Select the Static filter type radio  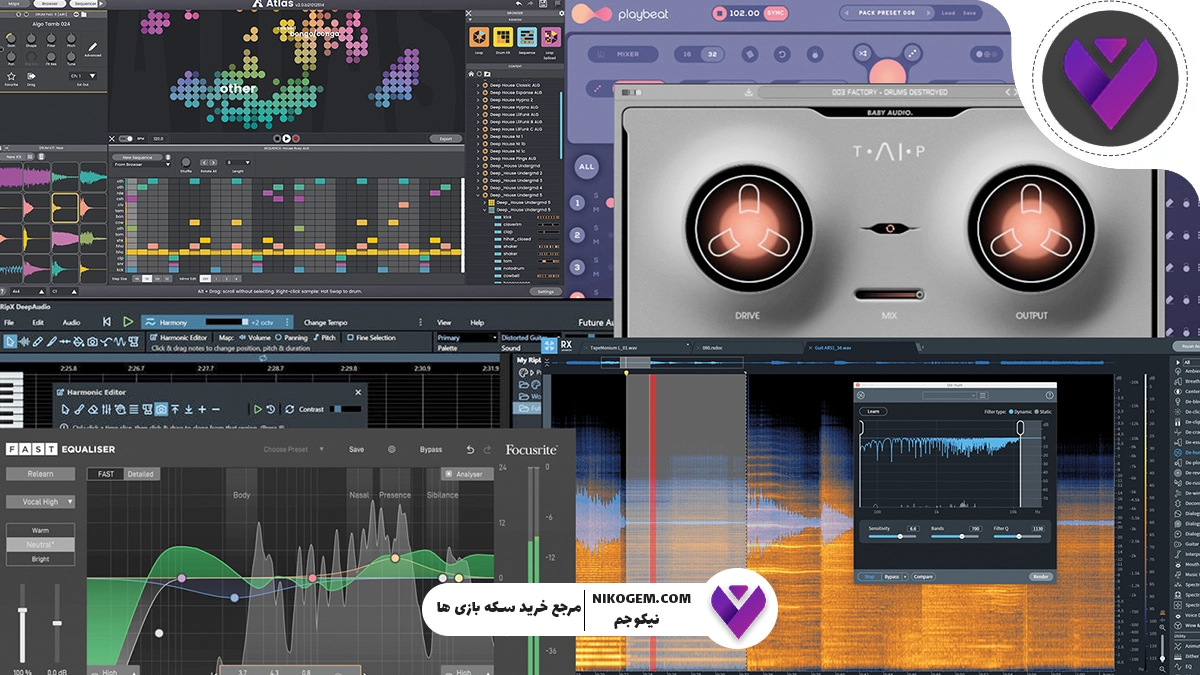point(1036,411)
